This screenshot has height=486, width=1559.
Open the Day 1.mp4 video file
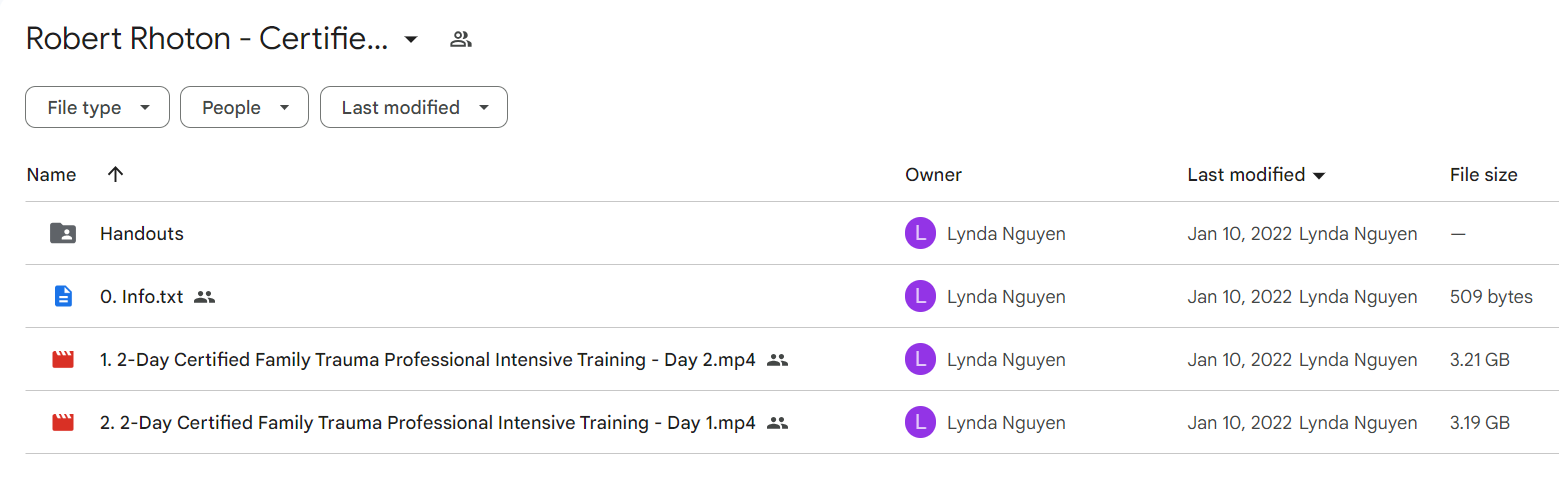coord(428,423)
